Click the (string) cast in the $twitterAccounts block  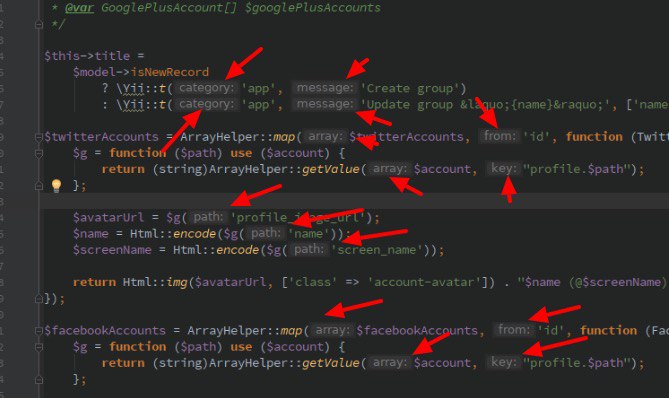180,169
